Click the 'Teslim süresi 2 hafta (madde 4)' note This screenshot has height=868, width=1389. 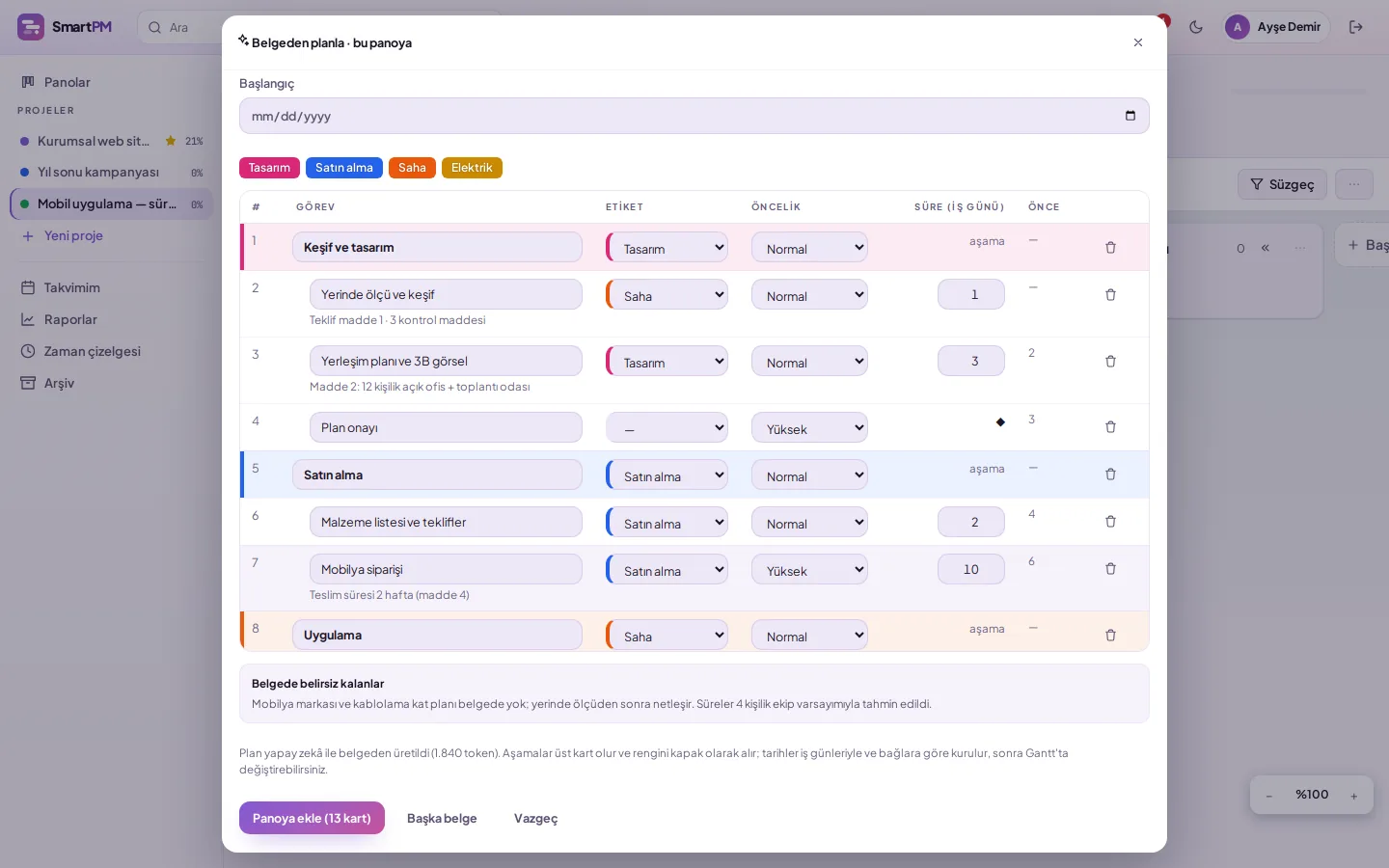(390, 595)
